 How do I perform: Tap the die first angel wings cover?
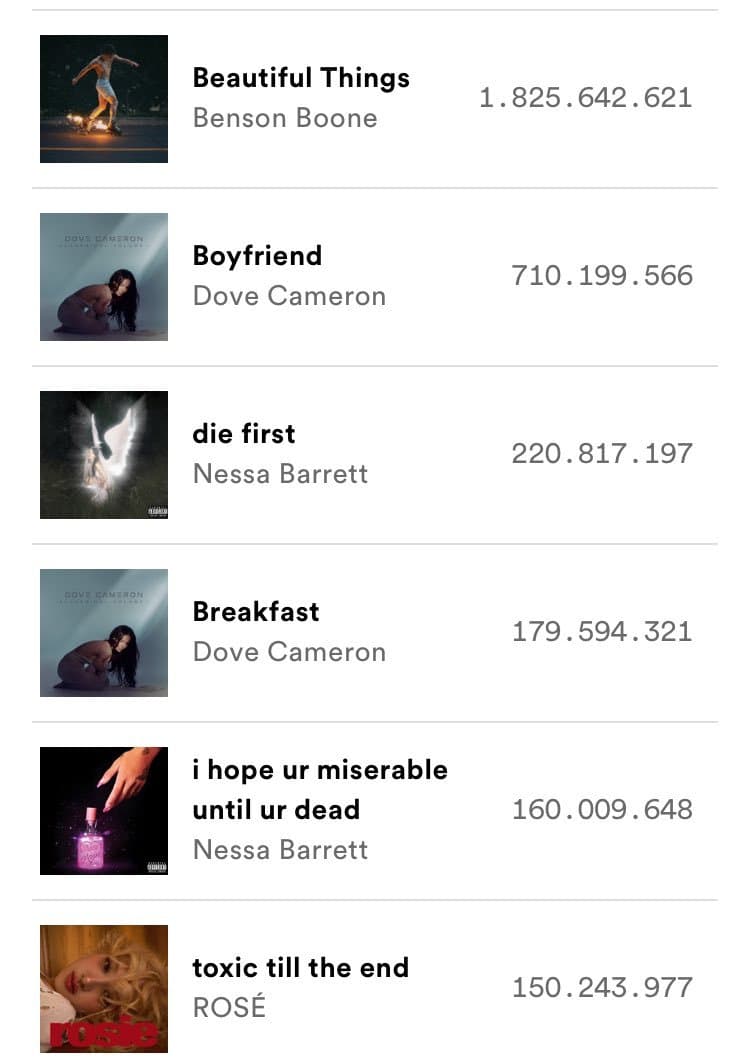104,455
